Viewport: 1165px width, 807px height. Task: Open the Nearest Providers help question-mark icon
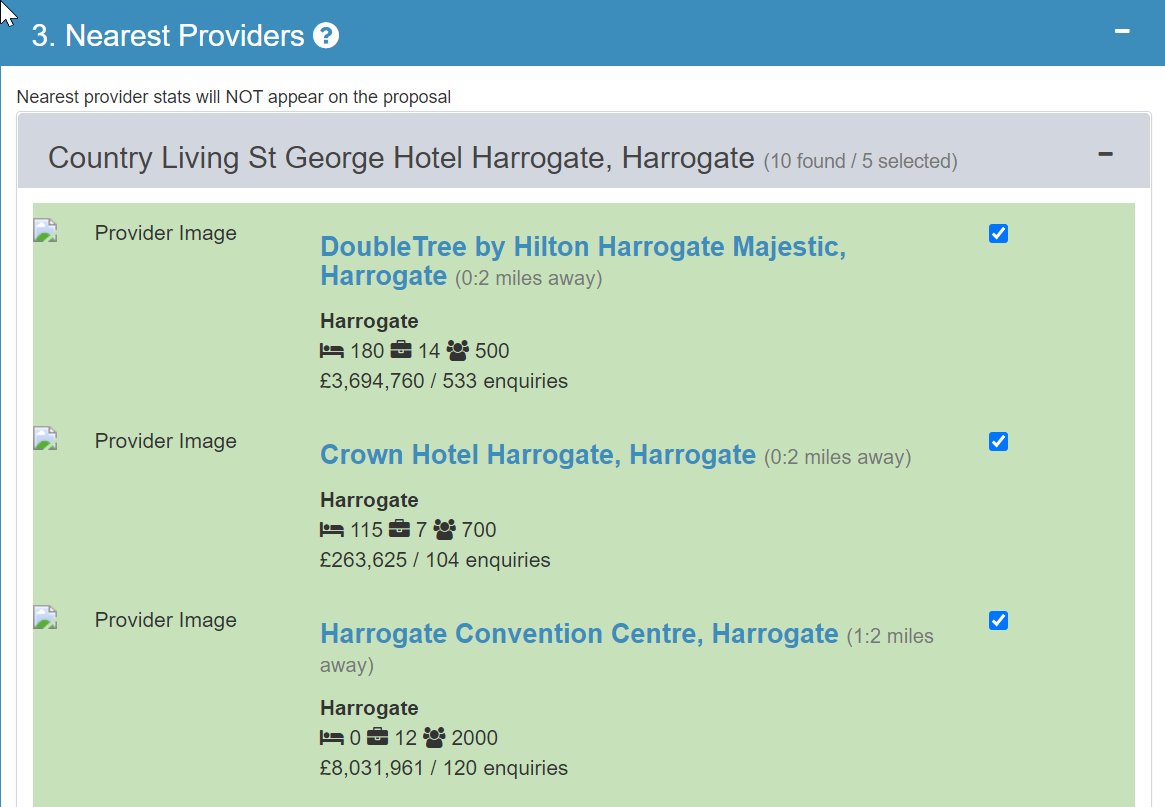click(x=325, y=36)
